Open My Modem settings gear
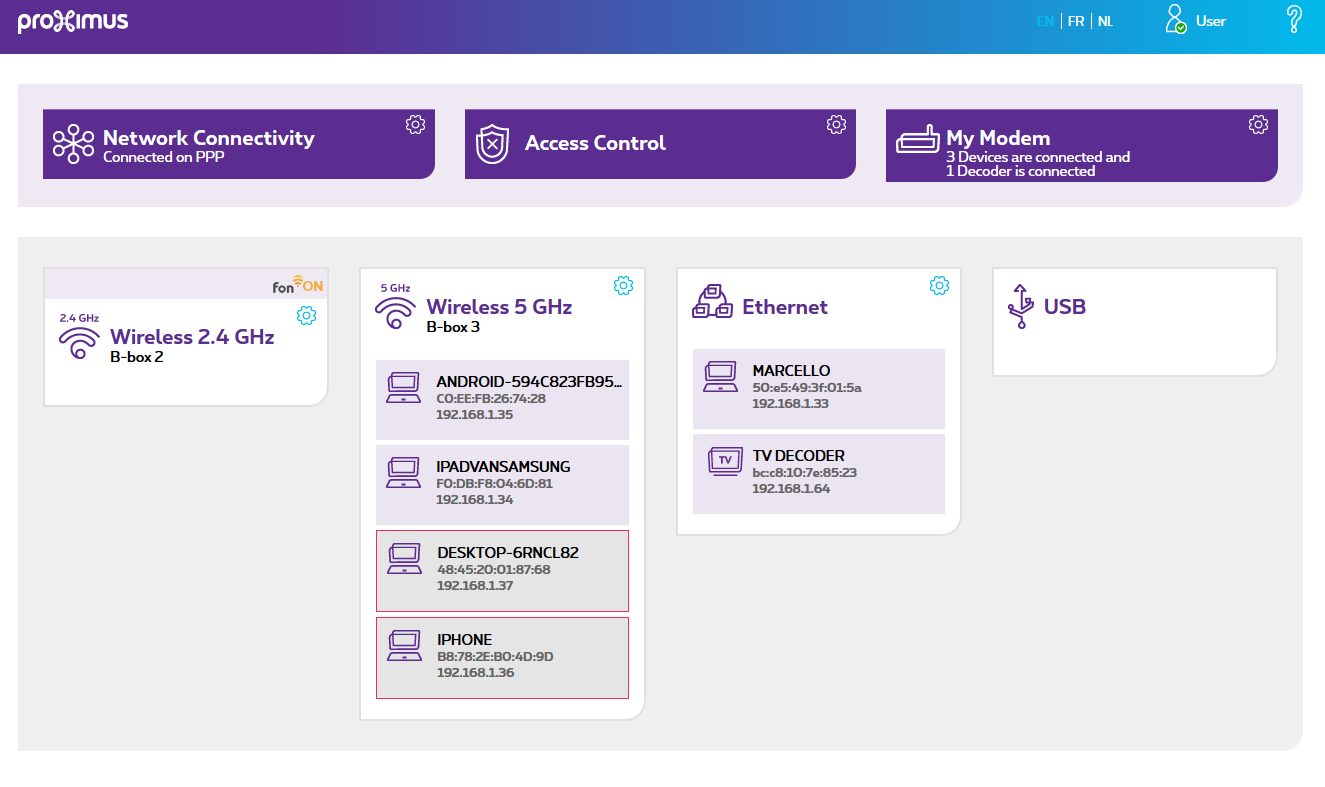The height and width of the screenshot is (787, 1325). pos(1258,124)
